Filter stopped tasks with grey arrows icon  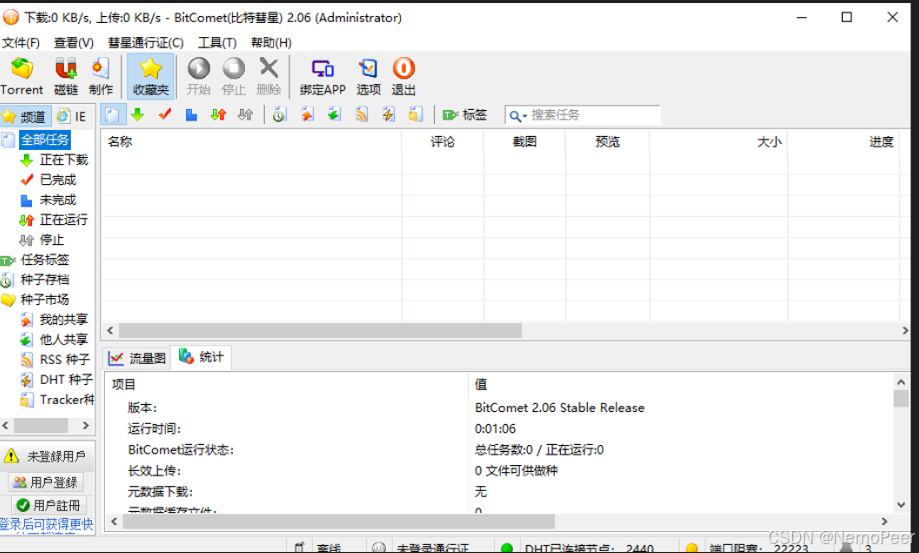246,114
